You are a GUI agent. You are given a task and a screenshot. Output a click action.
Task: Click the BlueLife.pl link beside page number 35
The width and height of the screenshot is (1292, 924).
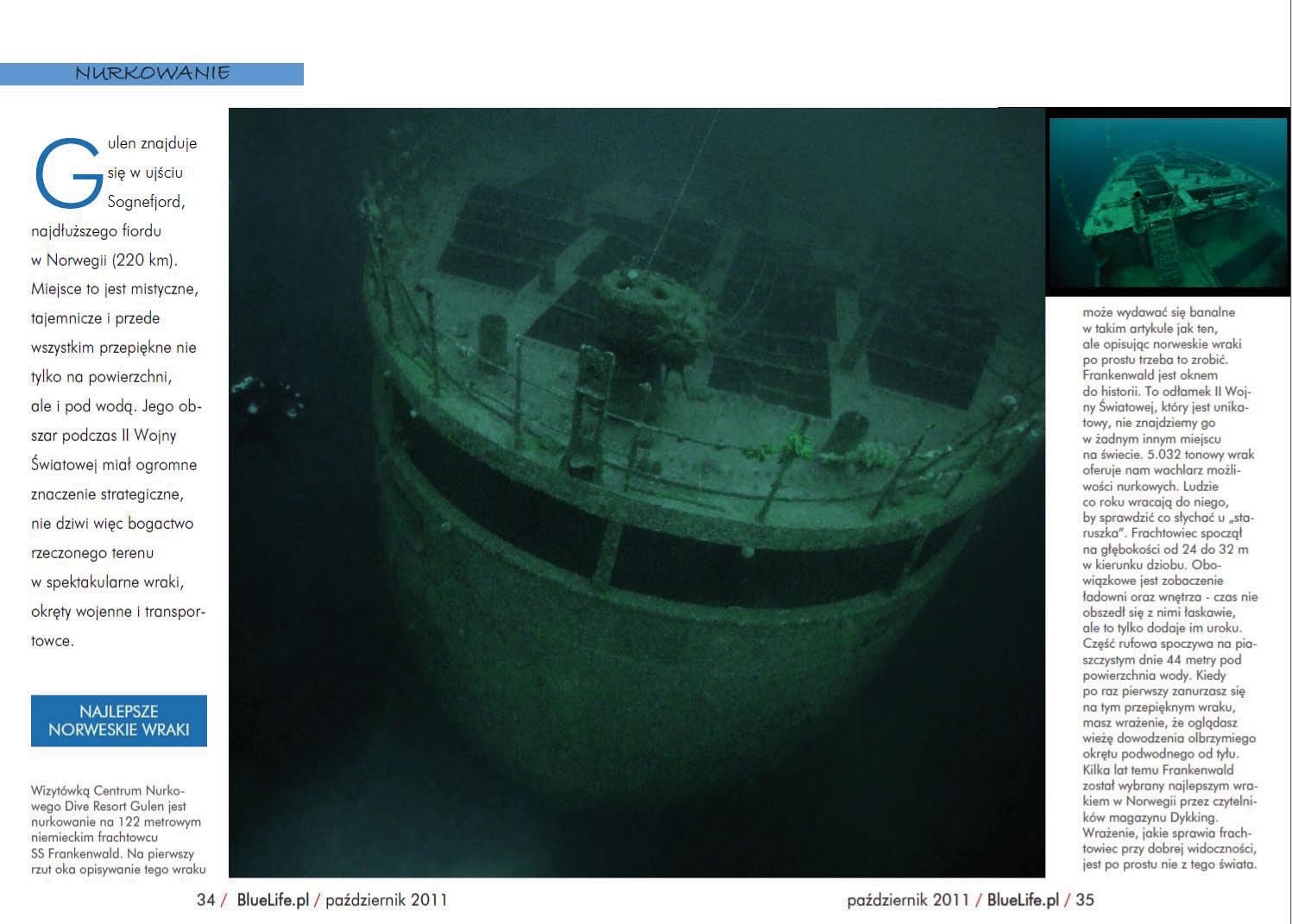(1023, 900)
